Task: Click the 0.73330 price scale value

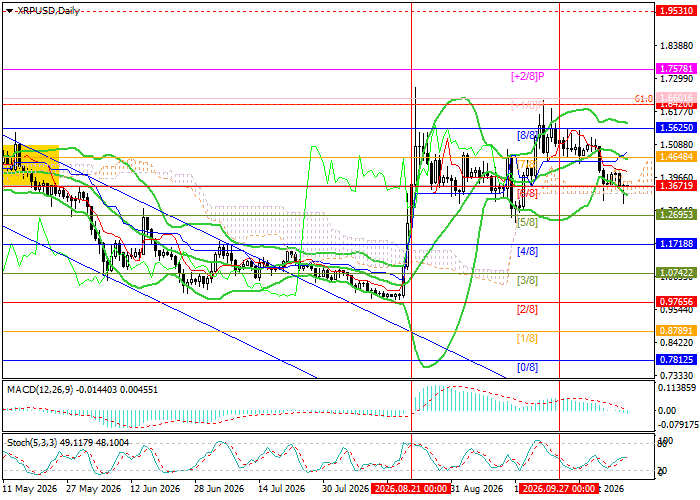Action: 677,376
